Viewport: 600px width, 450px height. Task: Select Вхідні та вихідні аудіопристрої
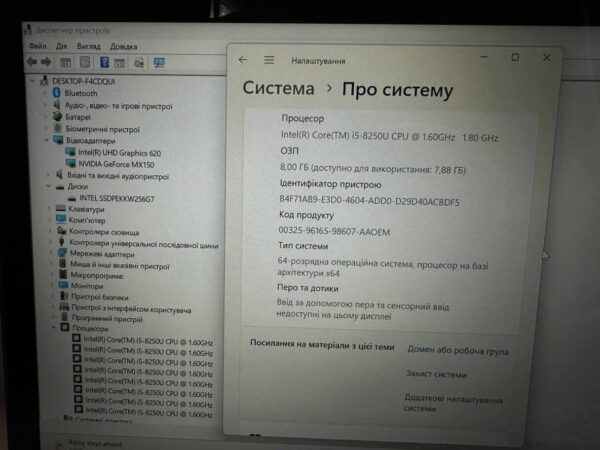pyautogui.click(x=118, y=176)
